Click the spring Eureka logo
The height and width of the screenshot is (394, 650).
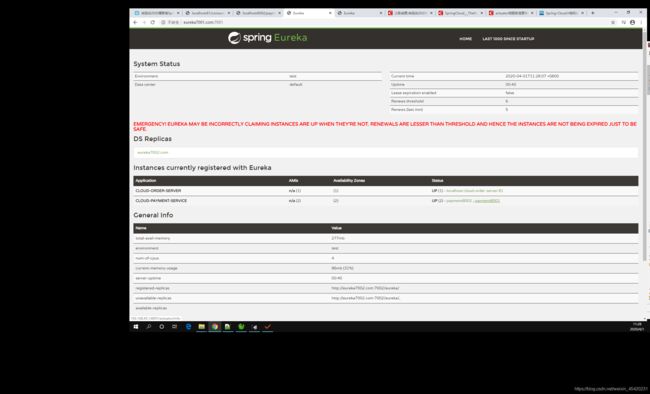click(267, 38)
